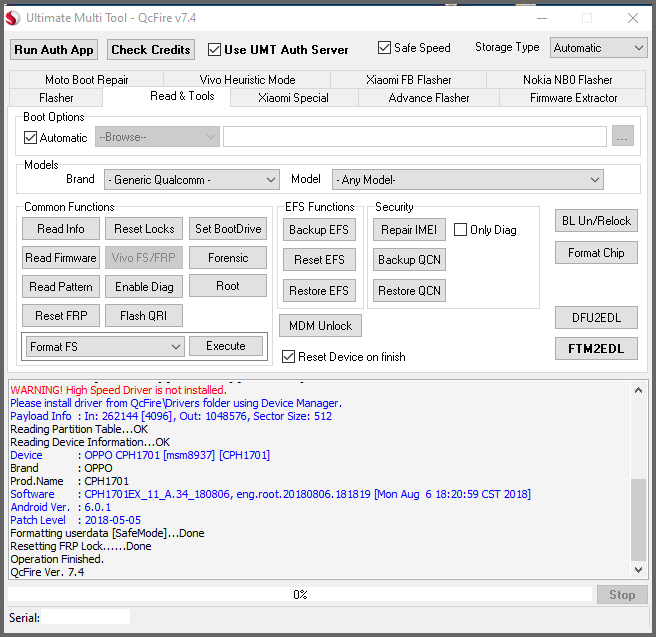Click the 'WARNING! High Speed Driver' log line

(118, 390)
